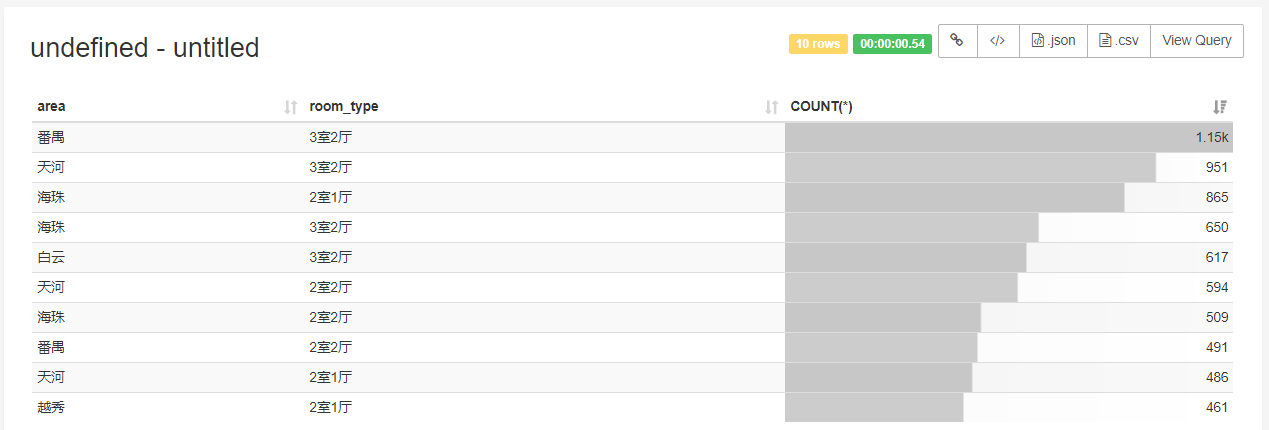The image size is (1269, 430).
Task: Click descending sort icon on COUNT(*) column
Action: coord(1220,107)
